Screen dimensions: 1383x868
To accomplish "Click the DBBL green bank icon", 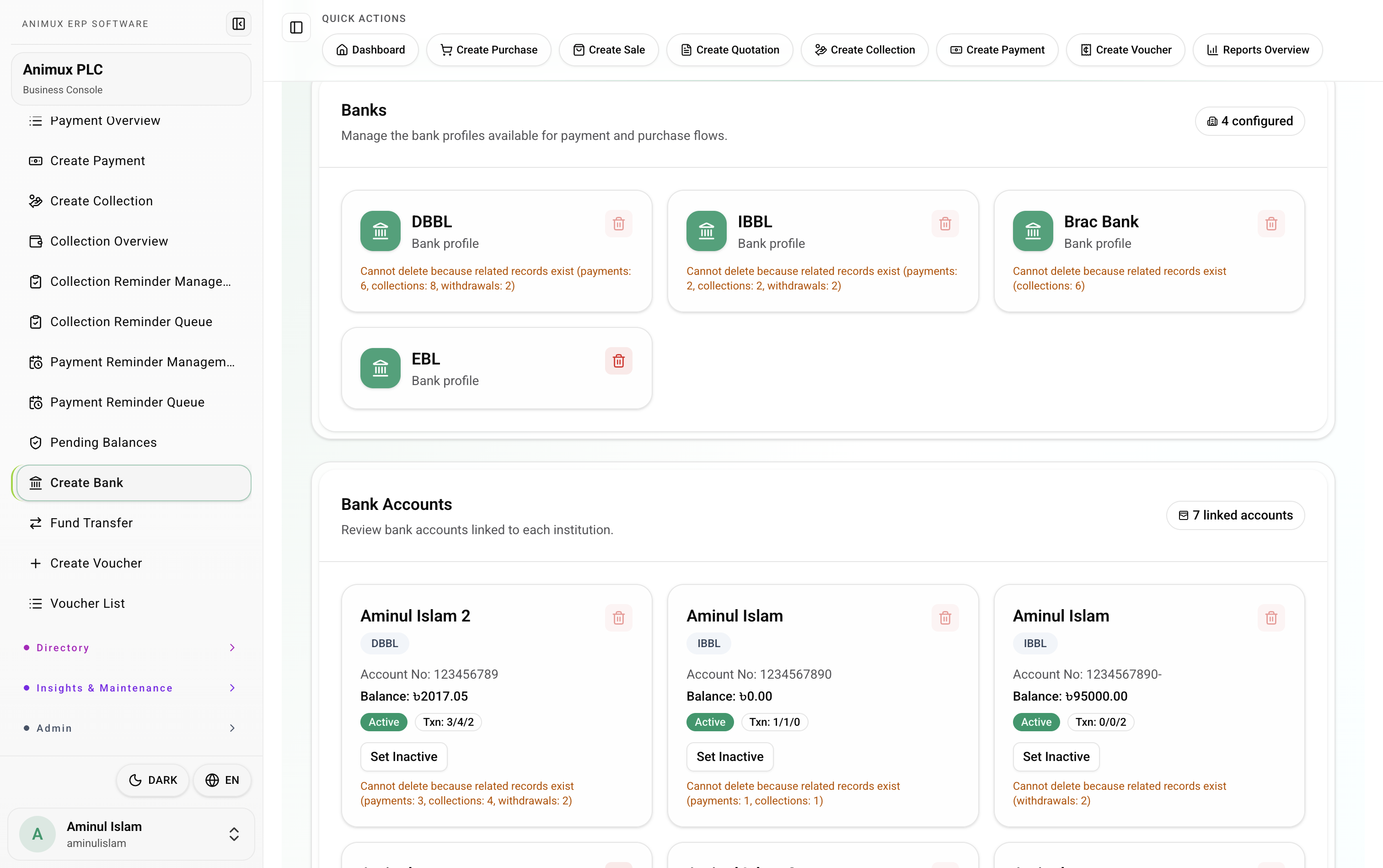I will click(380, 231).
